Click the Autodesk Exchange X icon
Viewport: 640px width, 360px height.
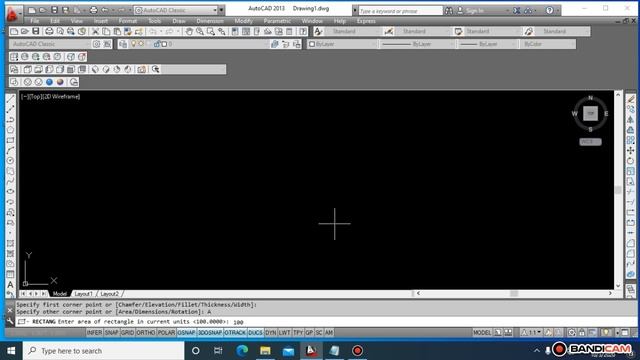pyautogui.click(x=517, y=11)
